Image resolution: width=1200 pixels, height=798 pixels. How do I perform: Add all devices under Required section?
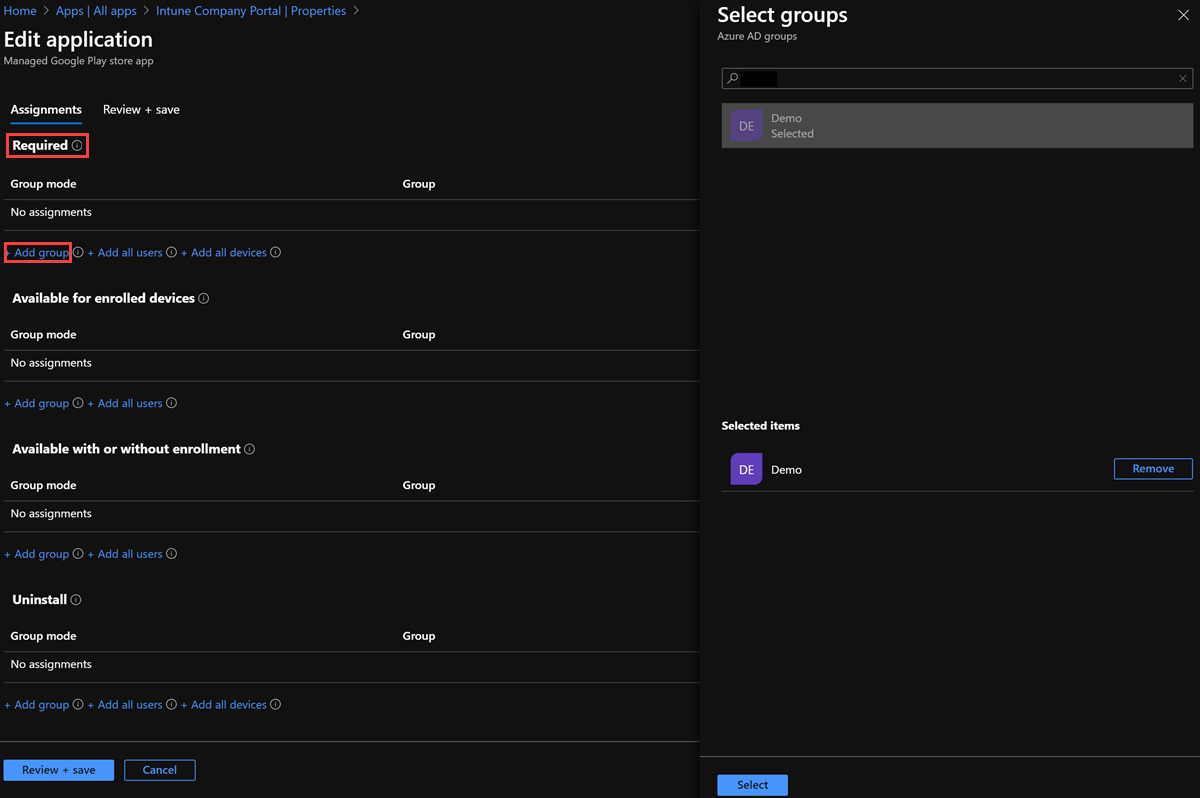click(x=224, y=253)
